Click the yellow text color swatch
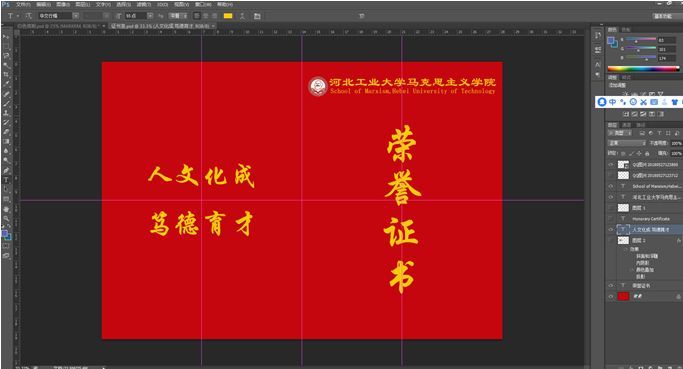The image size is (683, 369). 228,16
